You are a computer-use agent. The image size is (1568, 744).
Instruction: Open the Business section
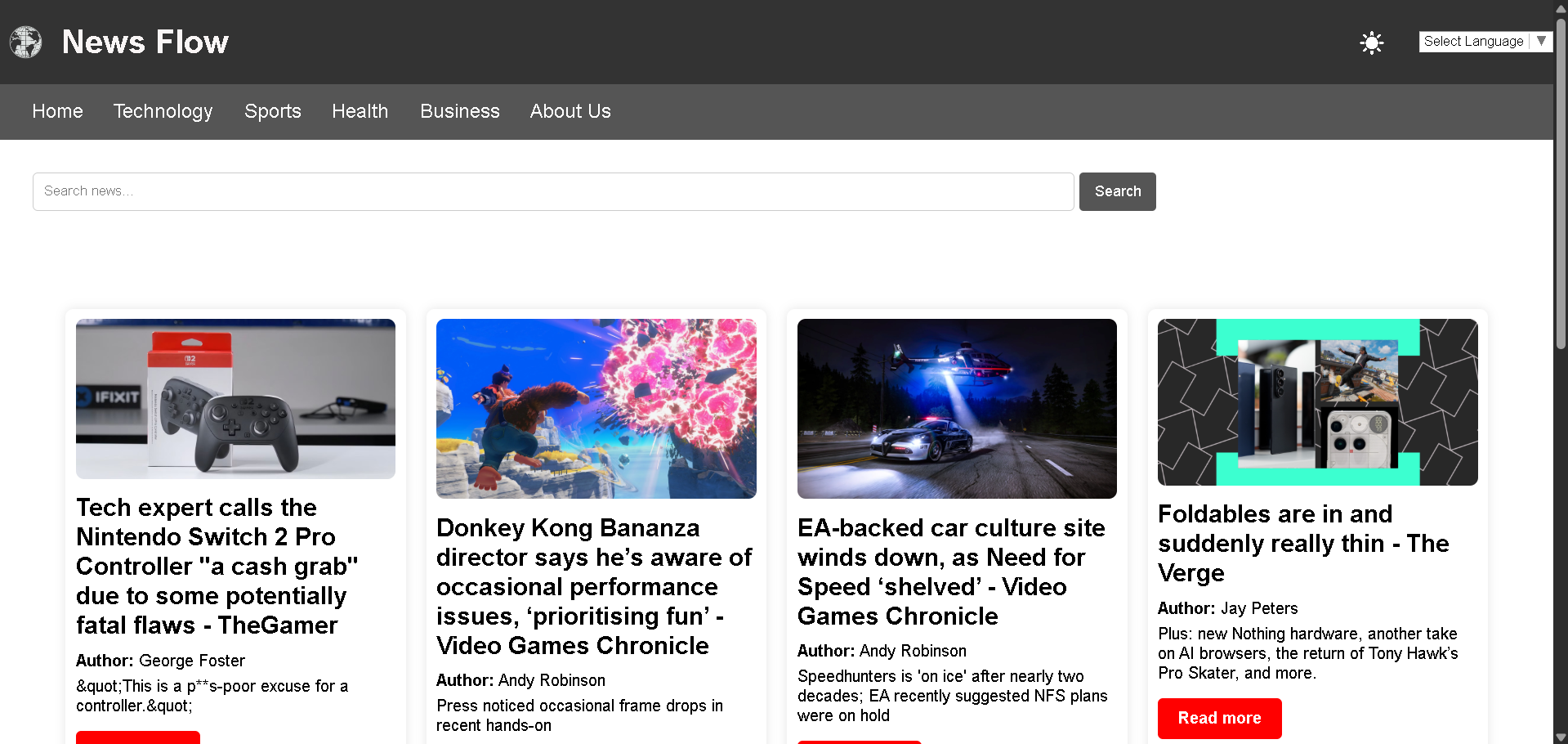pos(460,111)
